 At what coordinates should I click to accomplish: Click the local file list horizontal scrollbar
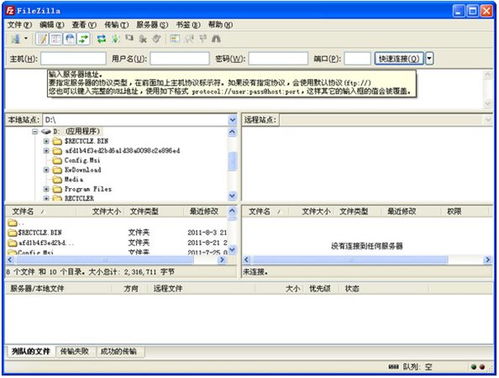116,260
